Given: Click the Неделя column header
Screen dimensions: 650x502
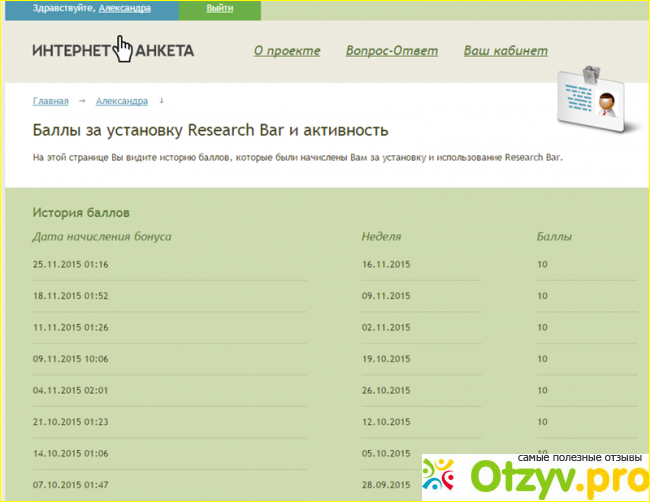Looking at the screenshot, I should coord(381,237).
